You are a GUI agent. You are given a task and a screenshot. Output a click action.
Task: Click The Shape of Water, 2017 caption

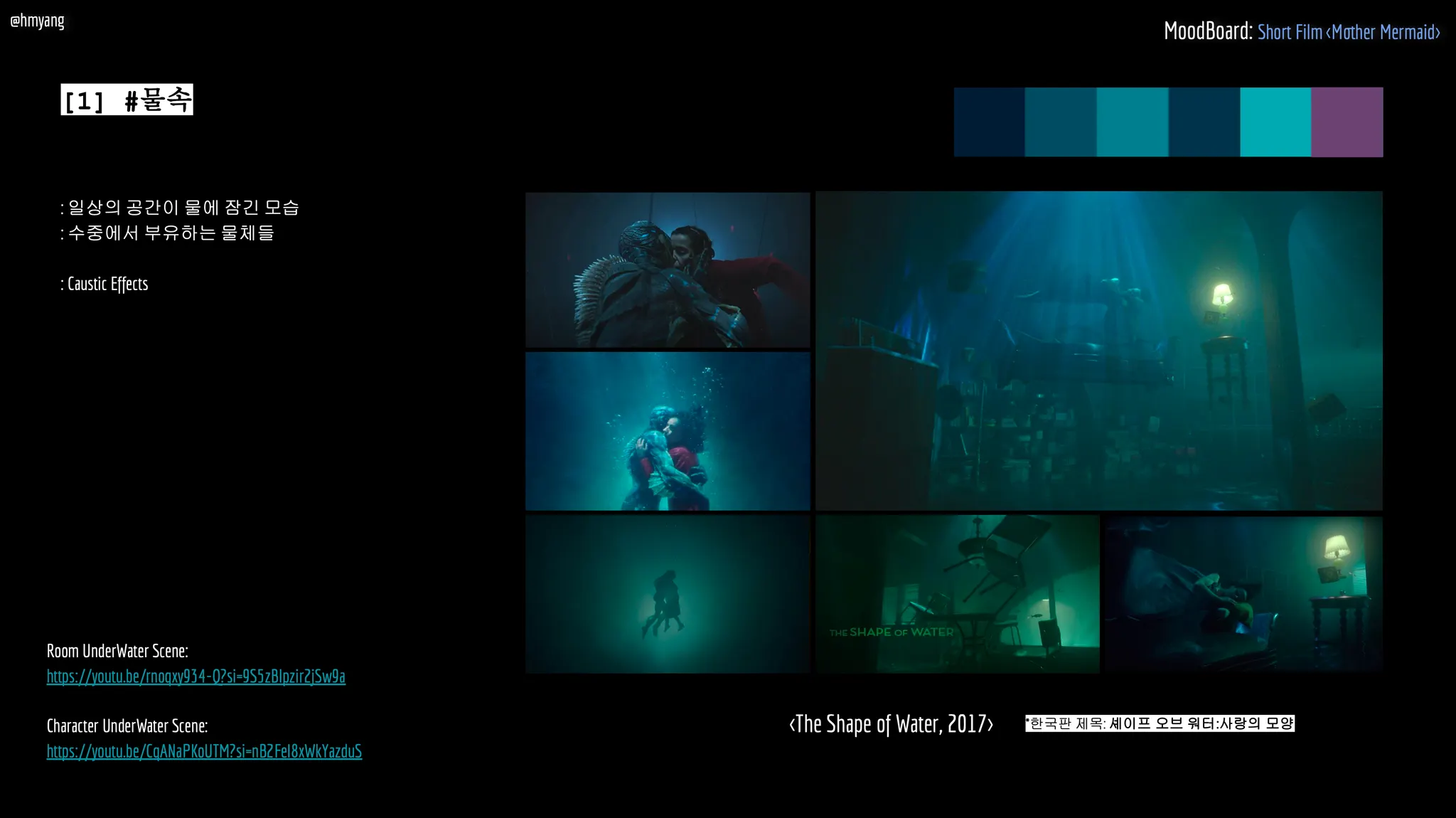891,724
